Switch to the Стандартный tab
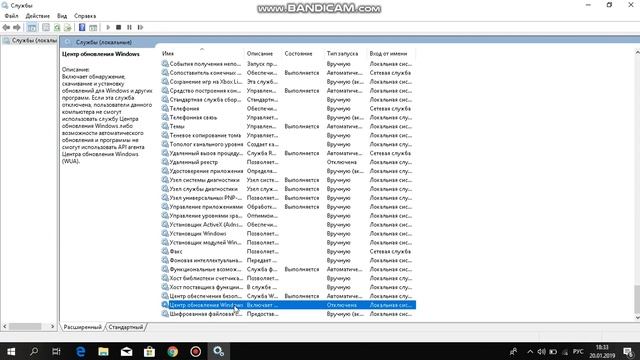This screenshot has width=640, height=360. coord(126,327)
